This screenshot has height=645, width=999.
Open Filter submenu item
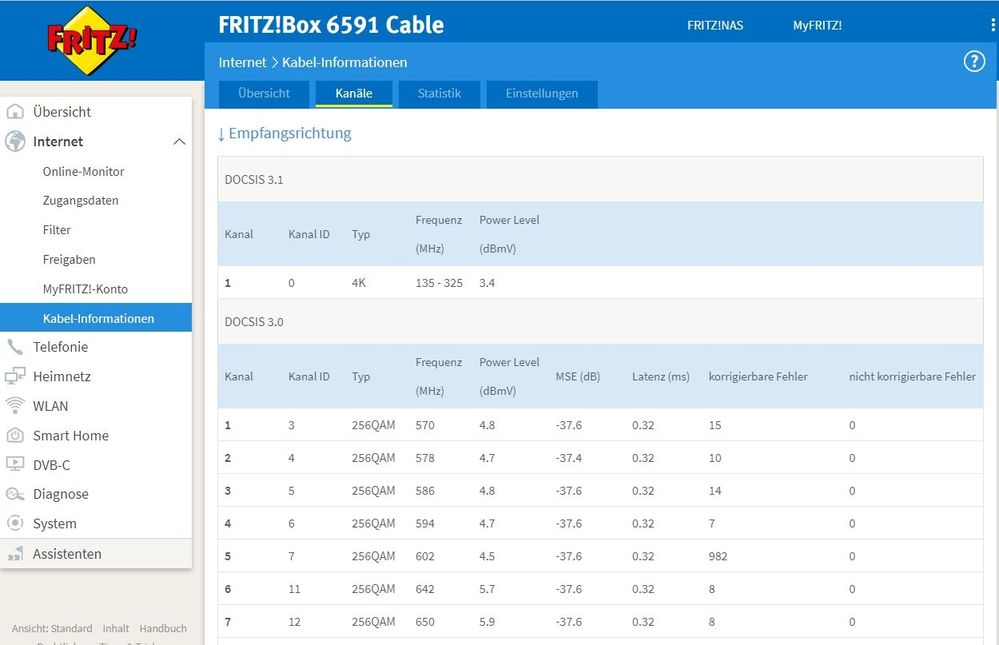[57, 230]
